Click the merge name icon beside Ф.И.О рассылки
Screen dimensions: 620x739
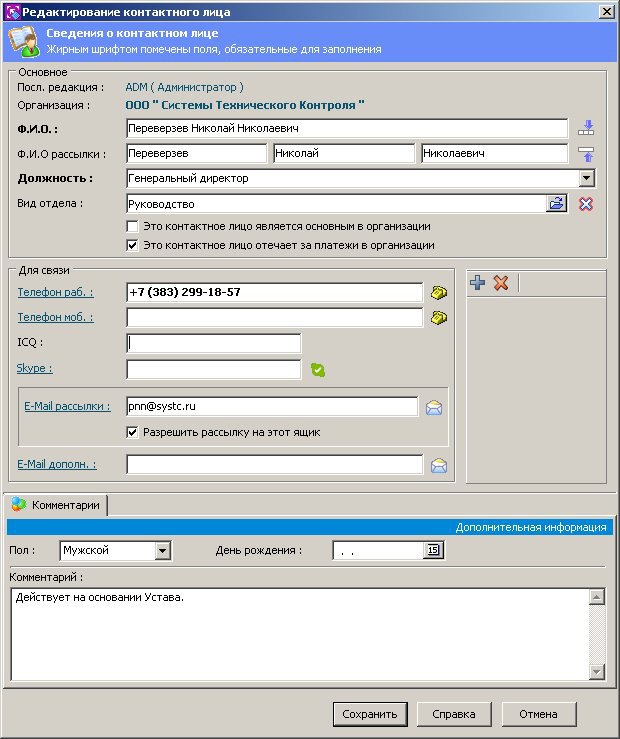tap(587, 154)
